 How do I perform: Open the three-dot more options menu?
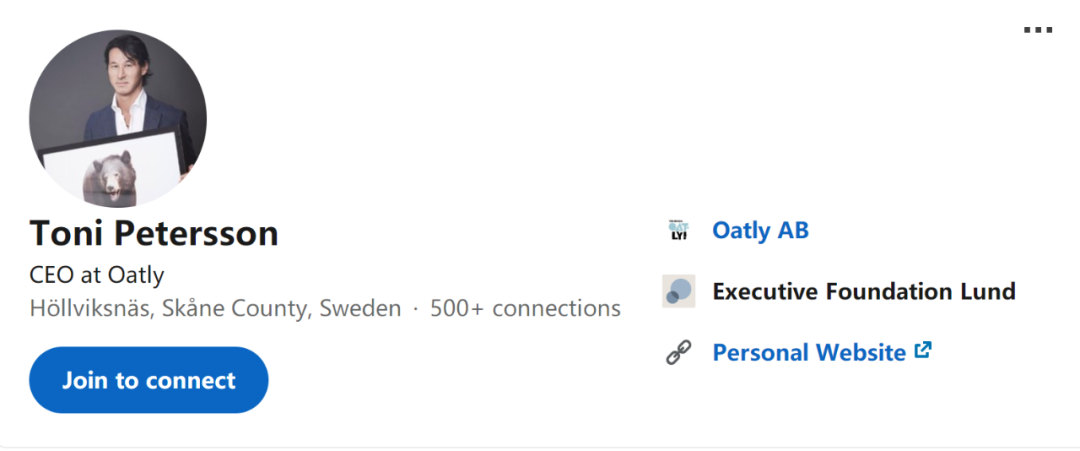[x=1038, y=30]
